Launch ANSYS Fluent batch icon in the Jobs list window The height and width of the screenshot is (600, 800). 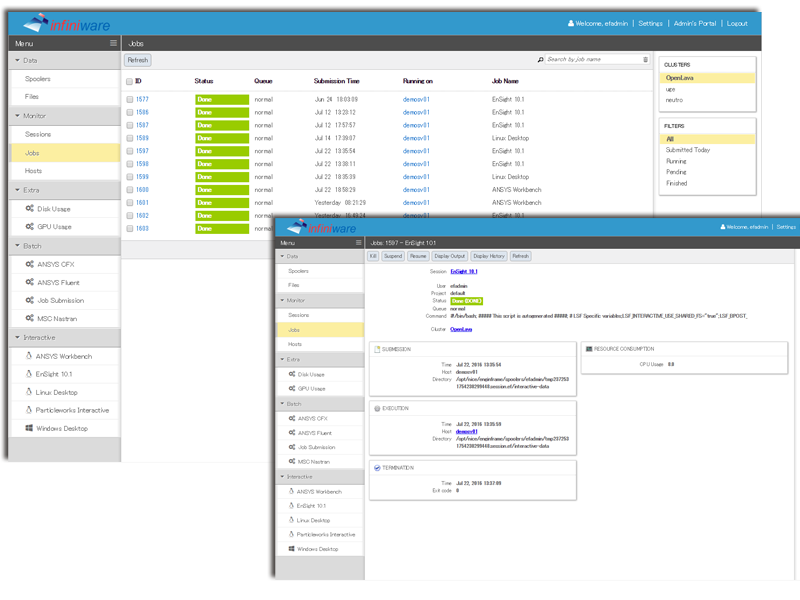click(30, 282)
